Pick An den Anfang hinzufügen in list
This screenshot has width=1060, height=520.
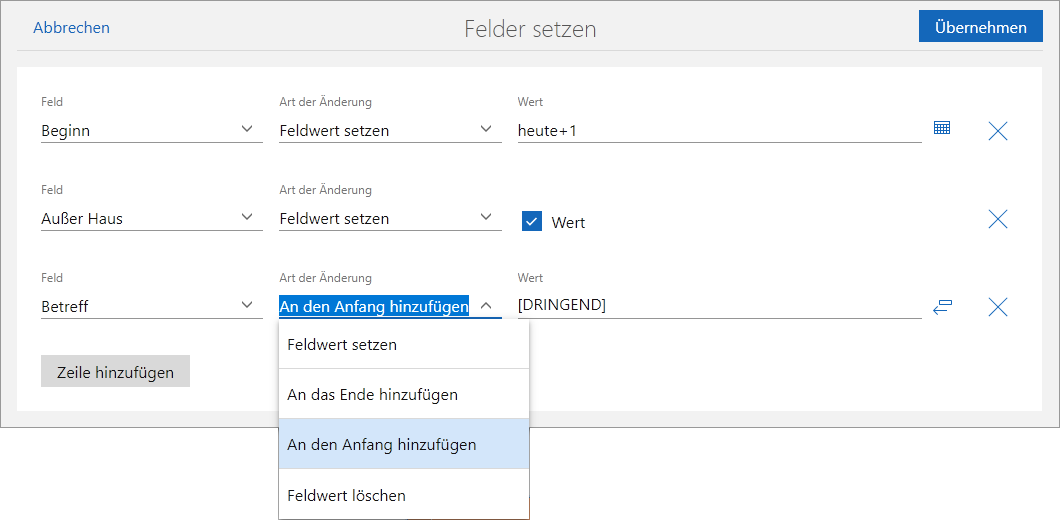[x=403, y=444]
